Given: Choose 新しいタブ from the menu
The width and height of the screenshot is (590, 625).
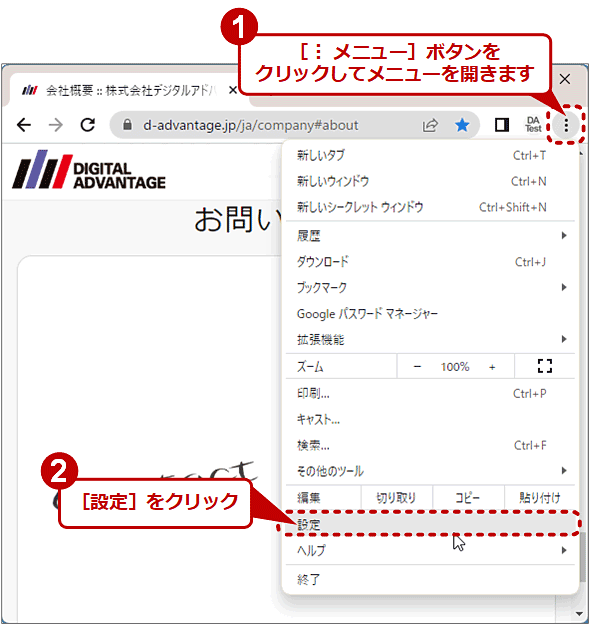Looking at the screenshot, I should coord(430,155).
